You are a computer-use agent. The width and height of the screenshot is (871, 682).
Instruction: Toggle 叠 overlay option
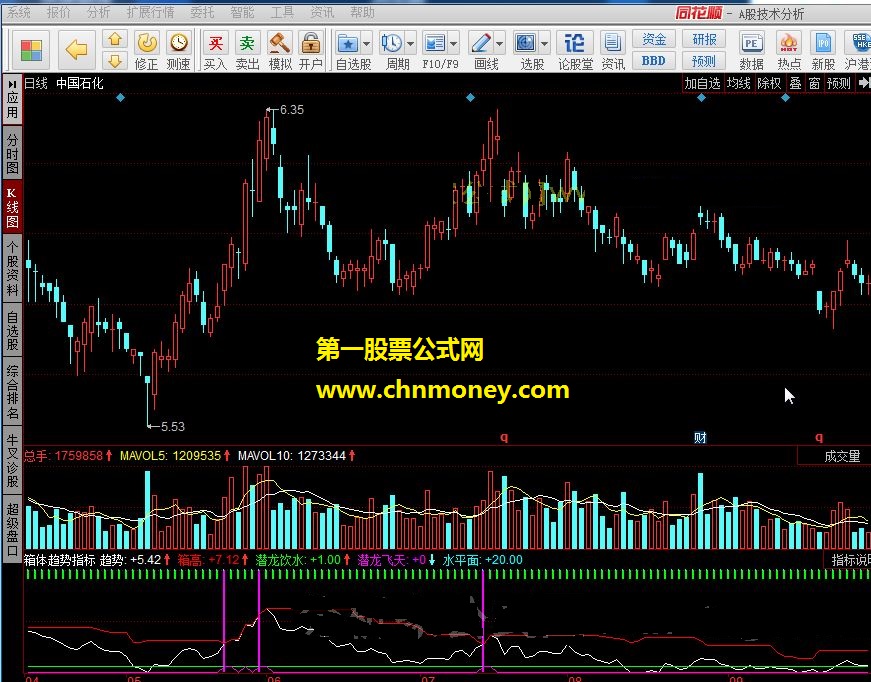point(795,83)
